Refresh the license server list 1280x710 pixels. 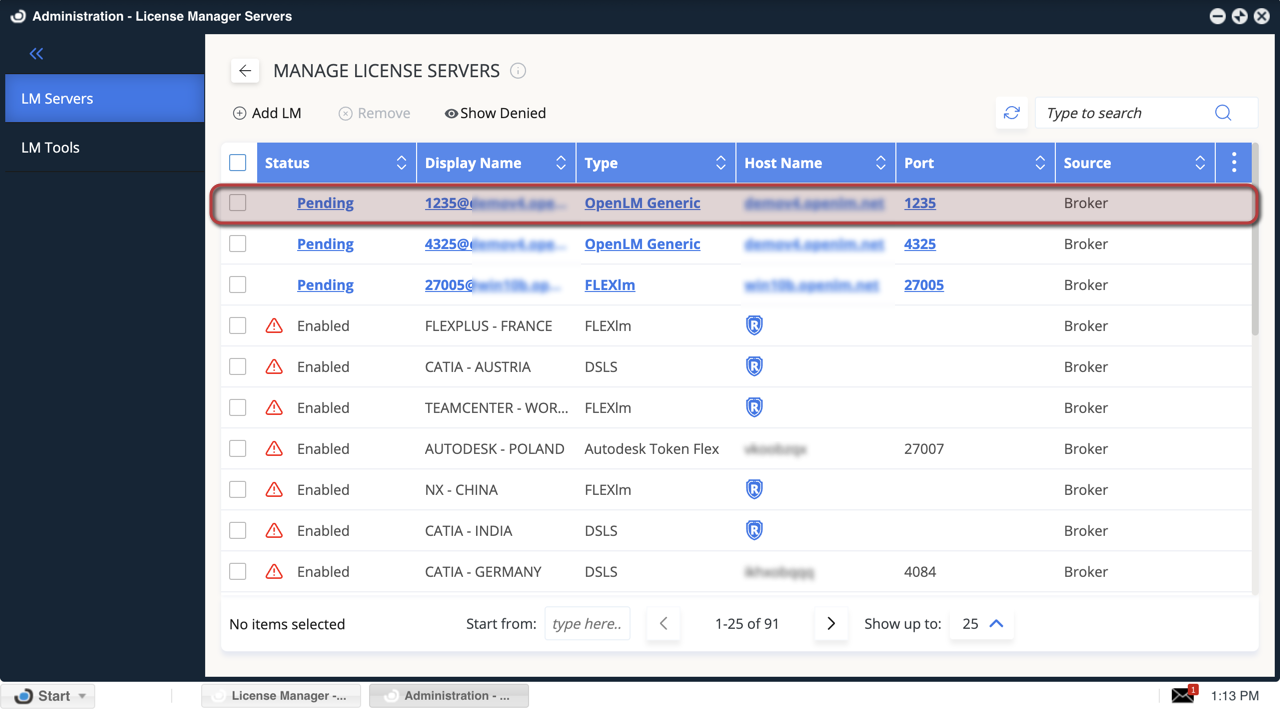click(1012, 113)
